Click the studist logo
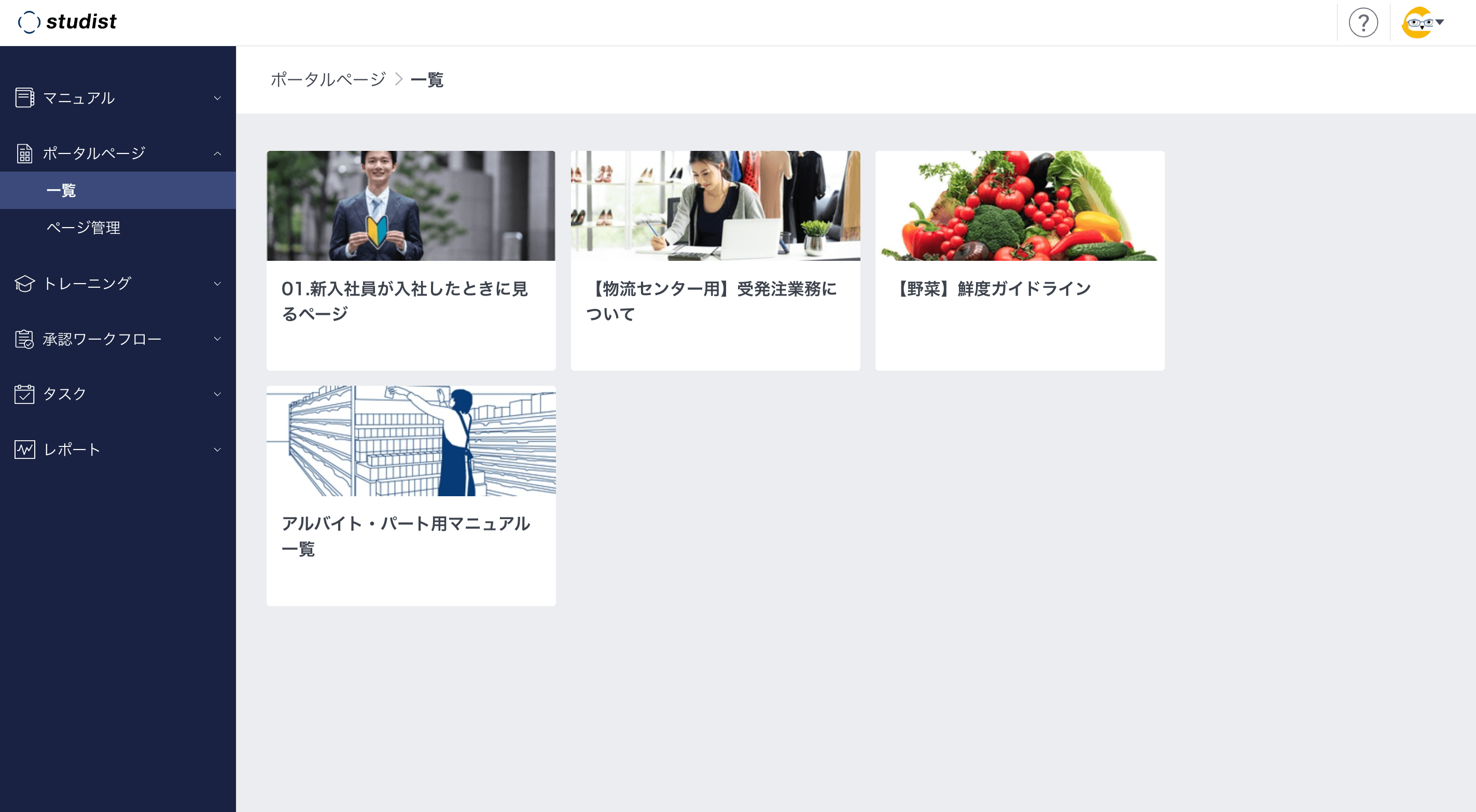1476x812 pixels. [67, 22]
